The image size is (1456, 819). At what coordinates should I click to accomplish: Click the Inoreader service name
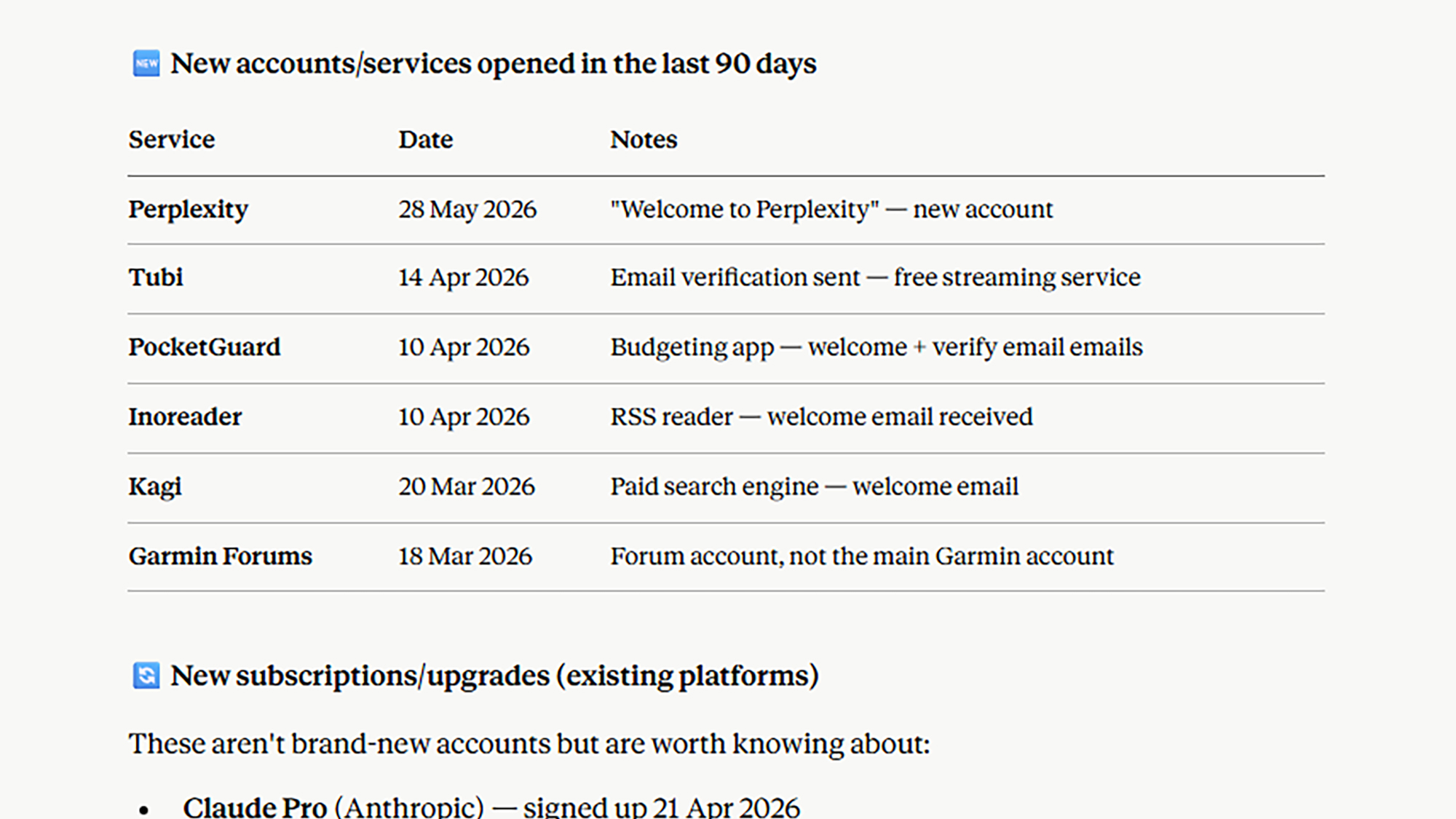(185, 417)
